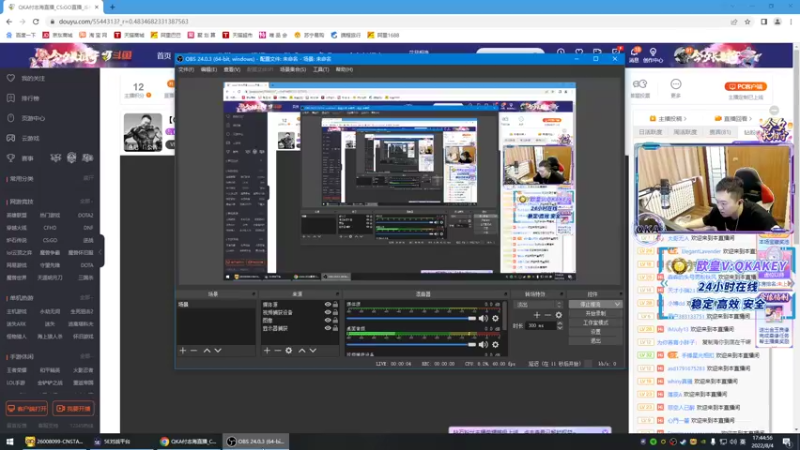Open 我的关注 heart icon in Douyu sidebar

11,78
